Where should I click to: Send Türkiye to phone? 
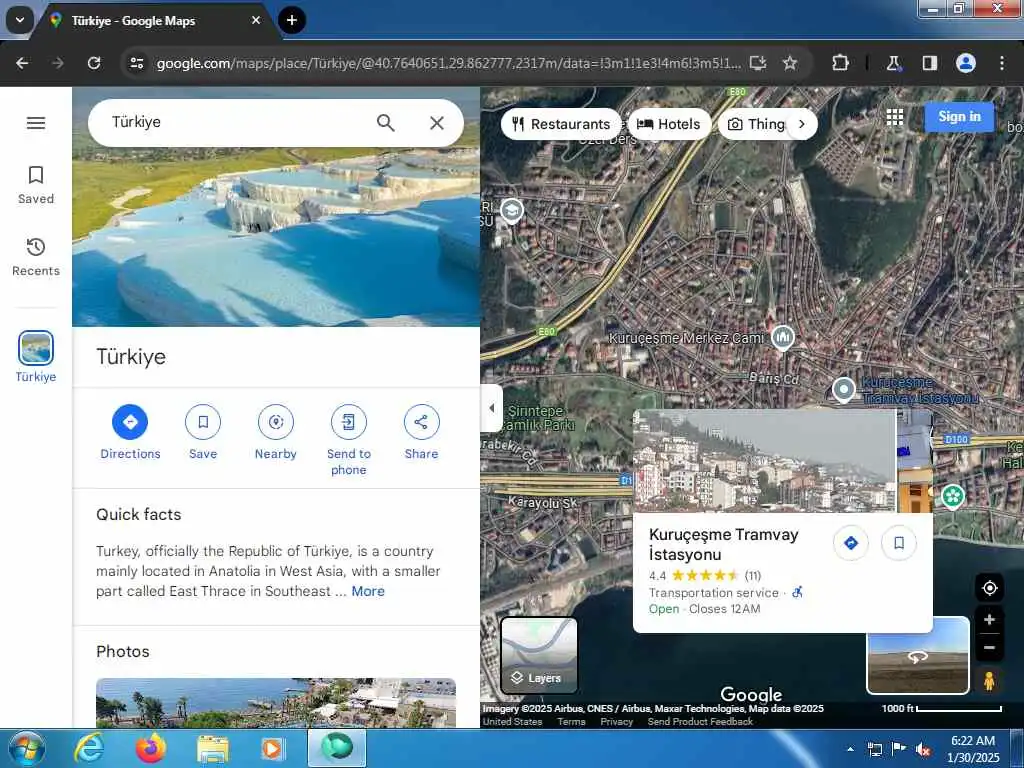click(349, 441)
